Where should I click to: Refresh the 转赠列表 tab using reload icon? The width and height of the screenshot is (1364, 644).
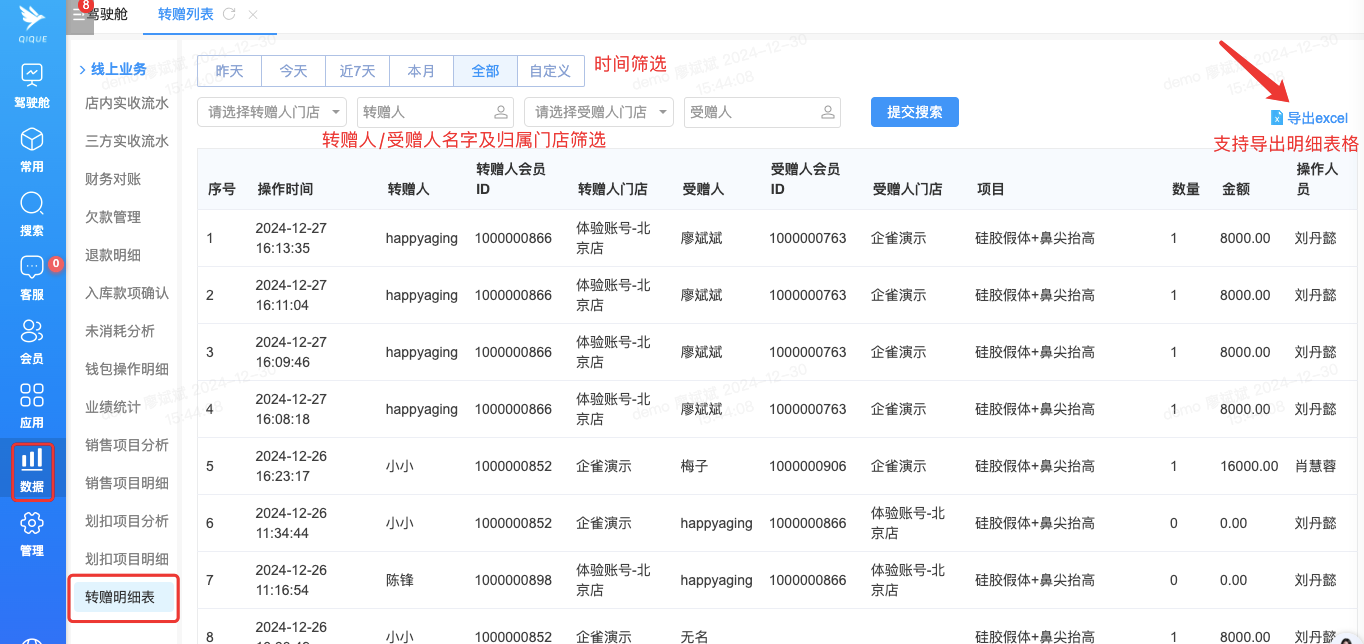click(229, 14)
